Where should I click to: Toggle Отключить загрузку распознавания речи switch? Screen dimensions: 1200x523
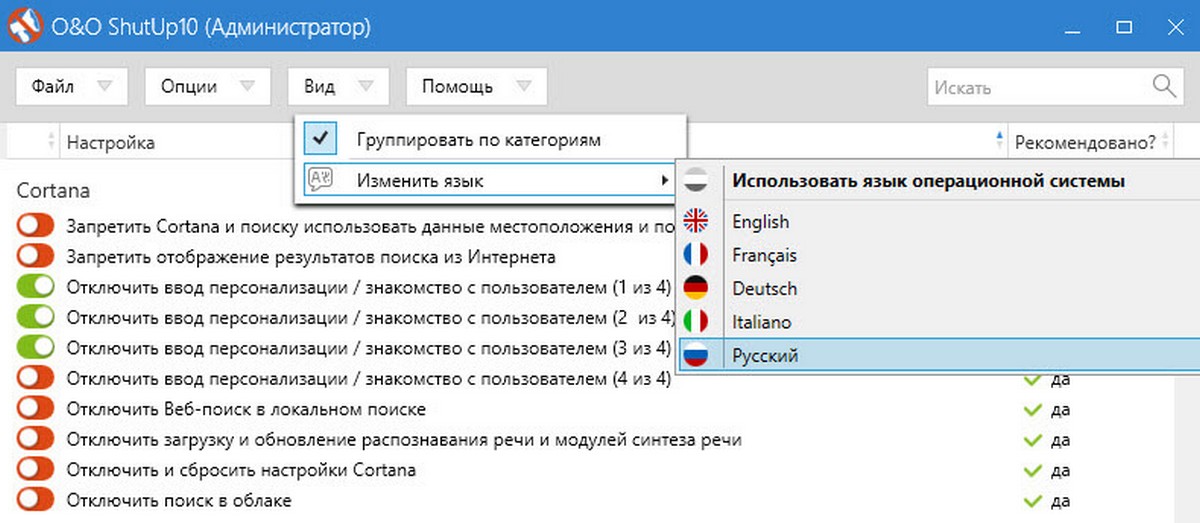(35, 439)
